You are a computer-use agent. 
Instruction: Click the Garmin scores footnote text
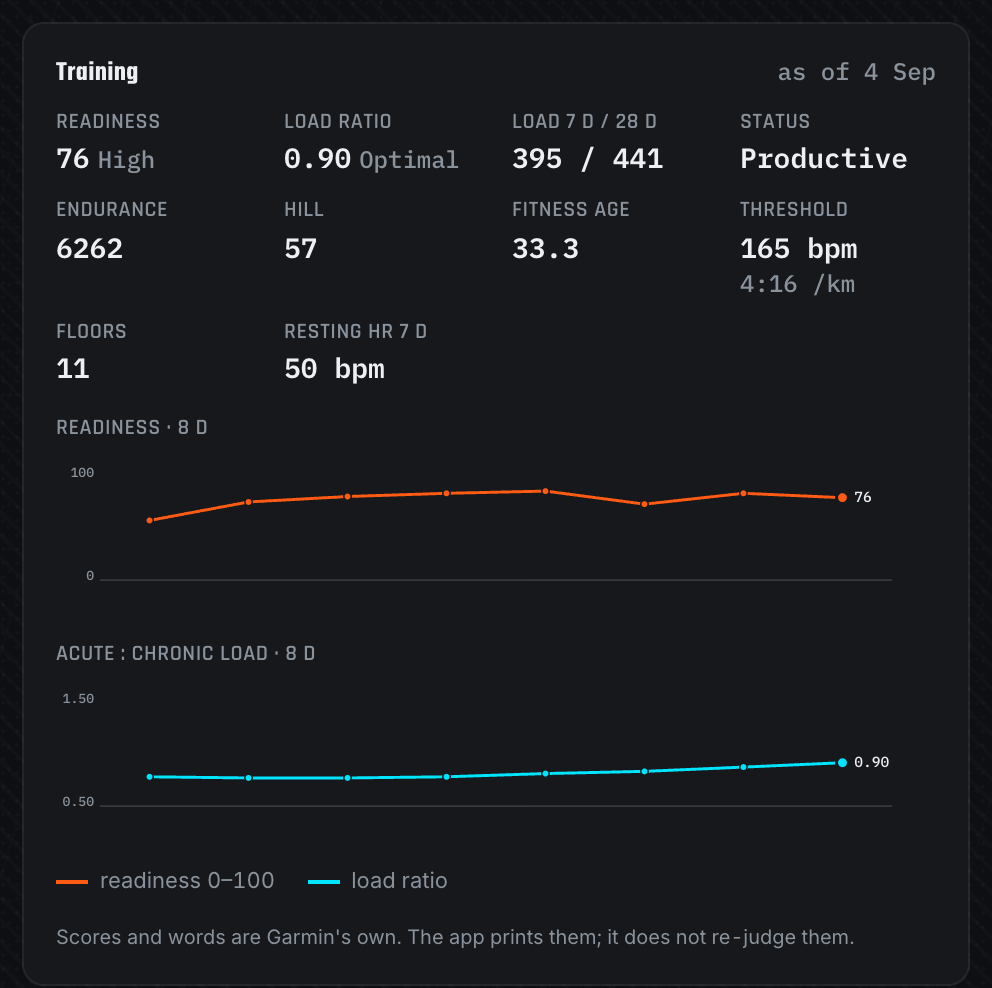[456, 937]
